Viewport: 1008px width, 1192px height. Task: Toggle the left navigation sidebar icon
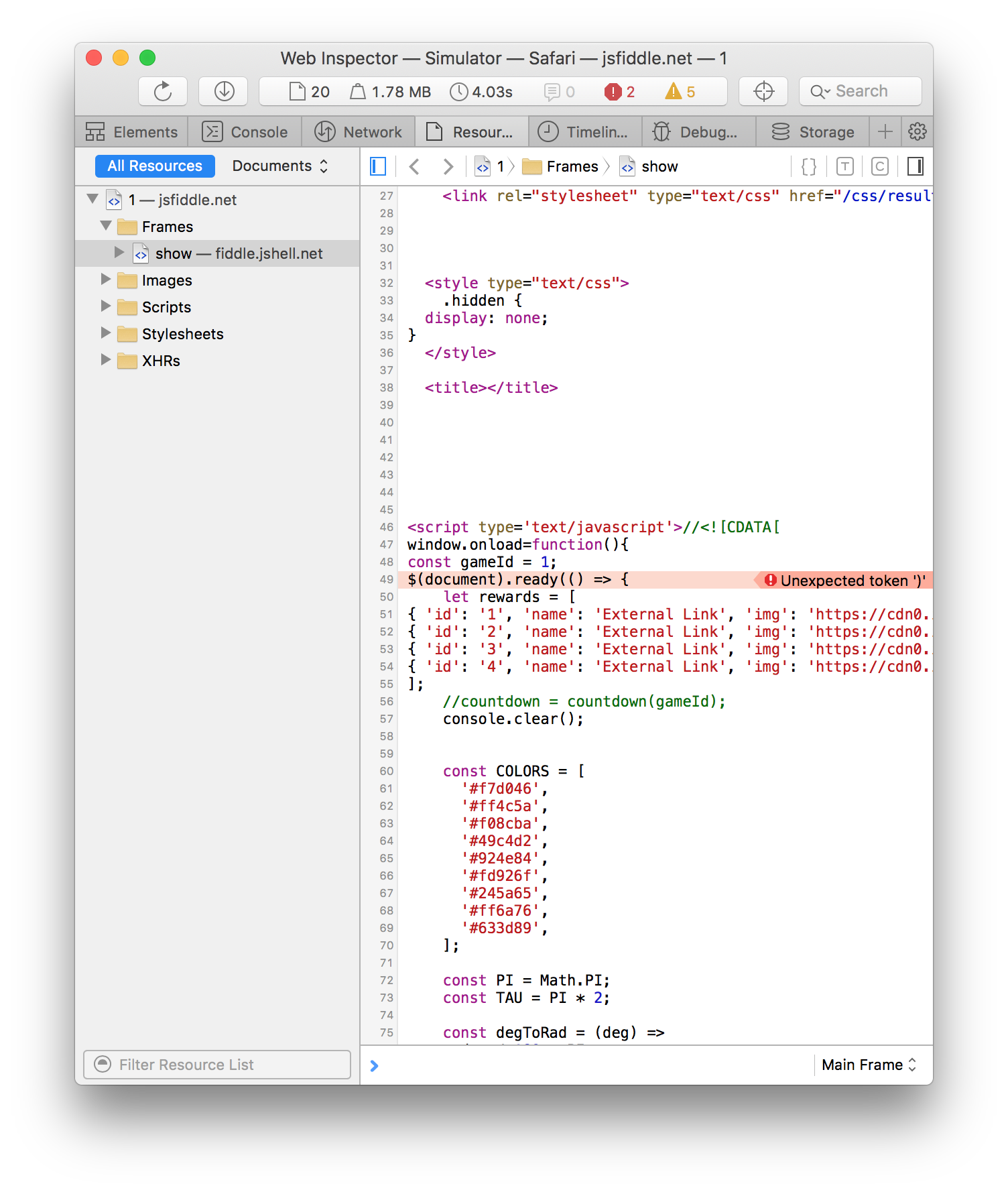378,166
